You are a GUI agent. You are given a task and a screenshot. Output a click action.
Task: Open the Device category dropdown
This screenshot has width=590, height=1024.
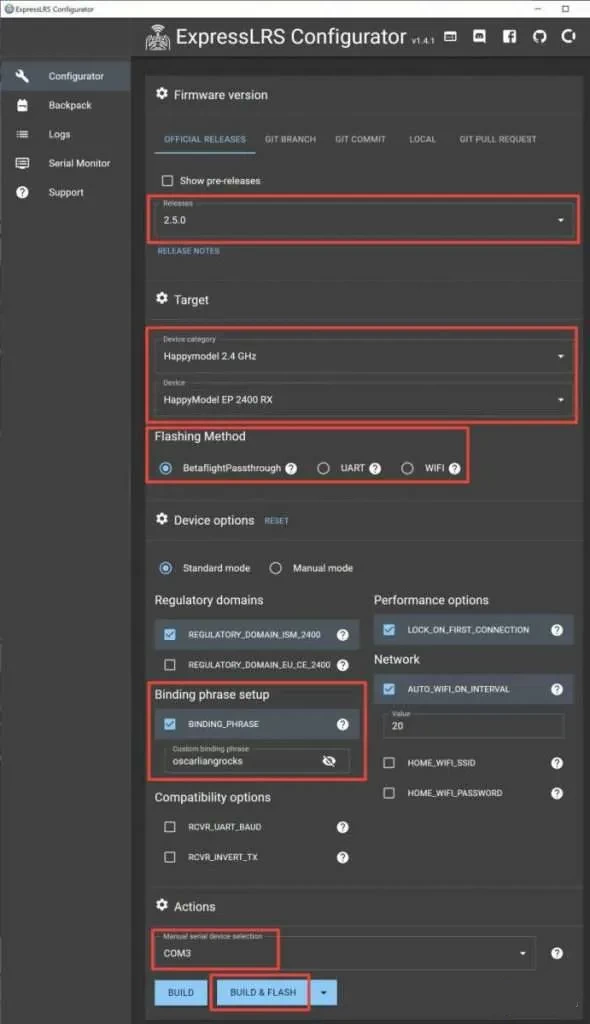(x=364, y=356)
